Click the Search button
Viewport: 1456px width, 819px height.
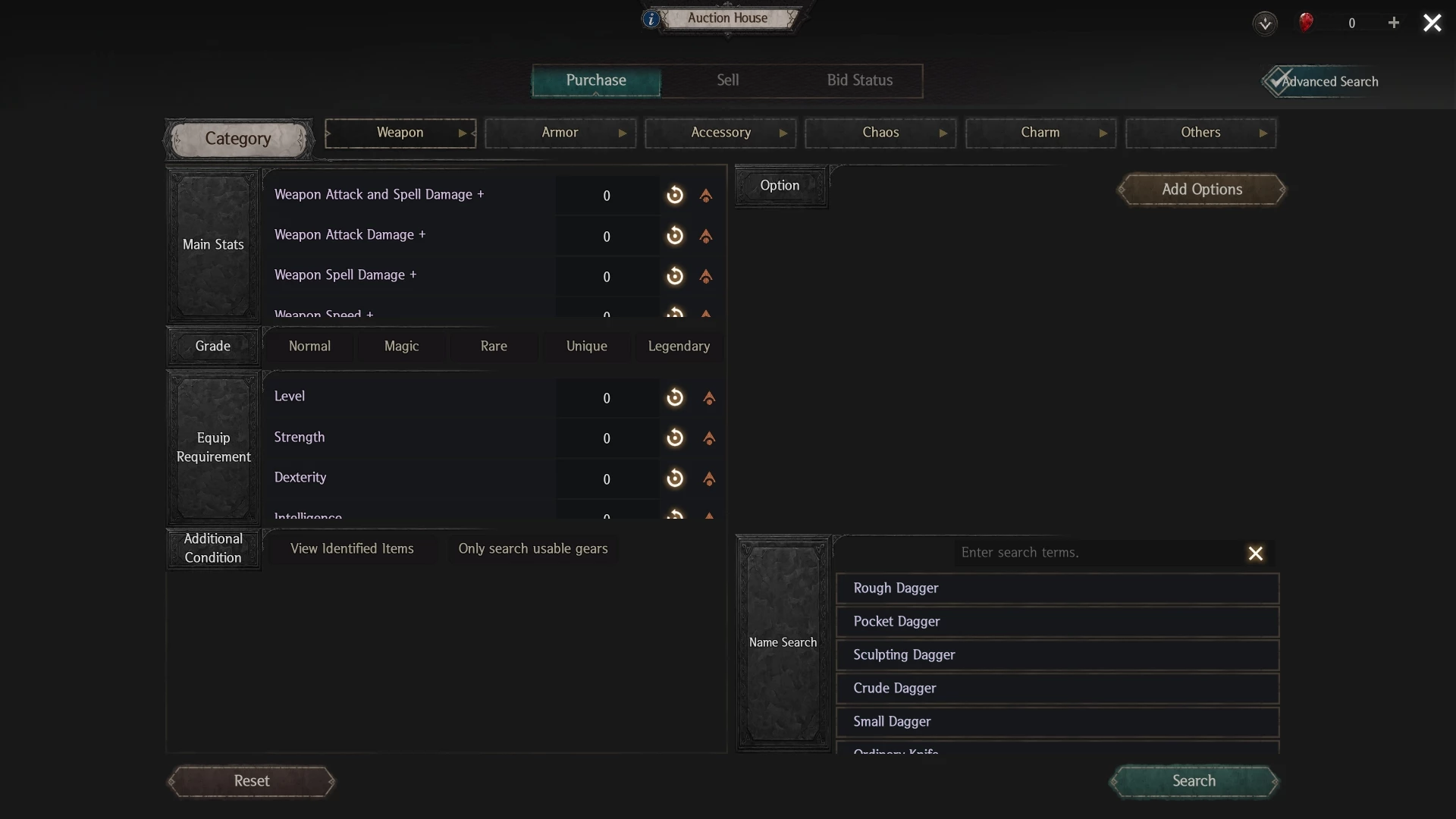pyautogui.click(x=1194, y=781)
